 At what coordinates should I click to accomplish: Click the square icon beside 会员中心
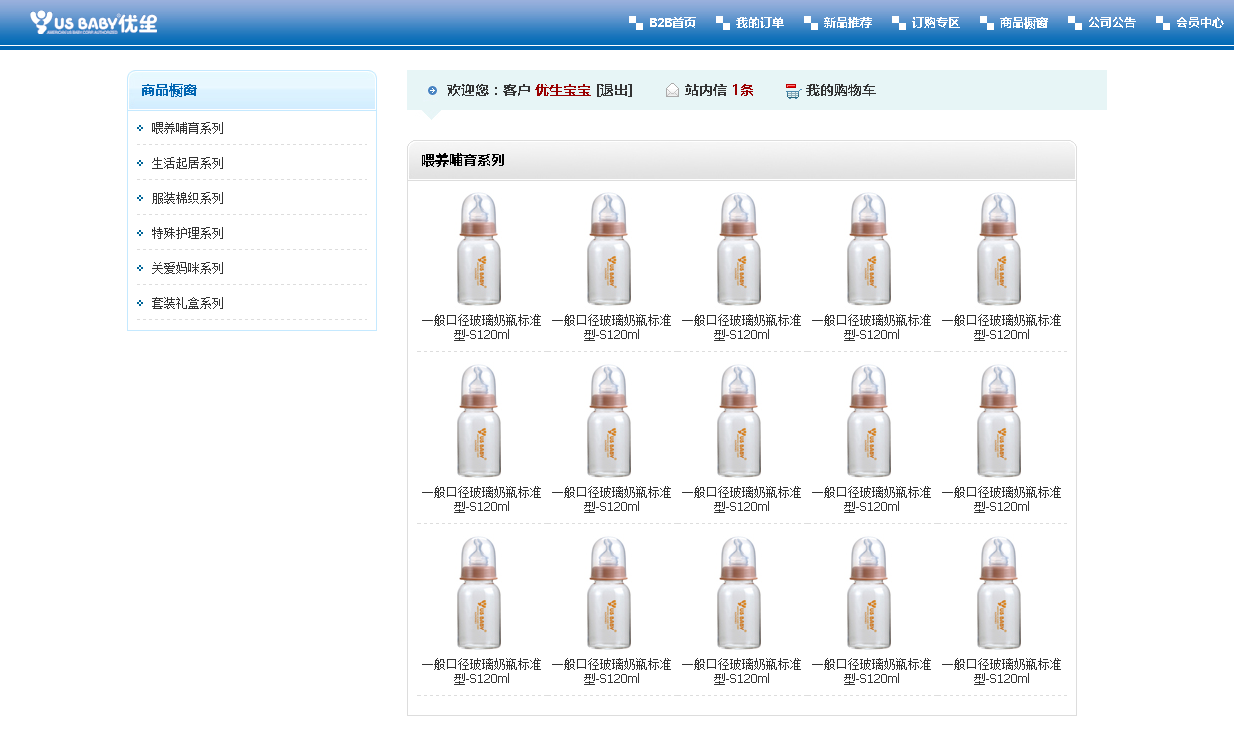(1163, 23)
